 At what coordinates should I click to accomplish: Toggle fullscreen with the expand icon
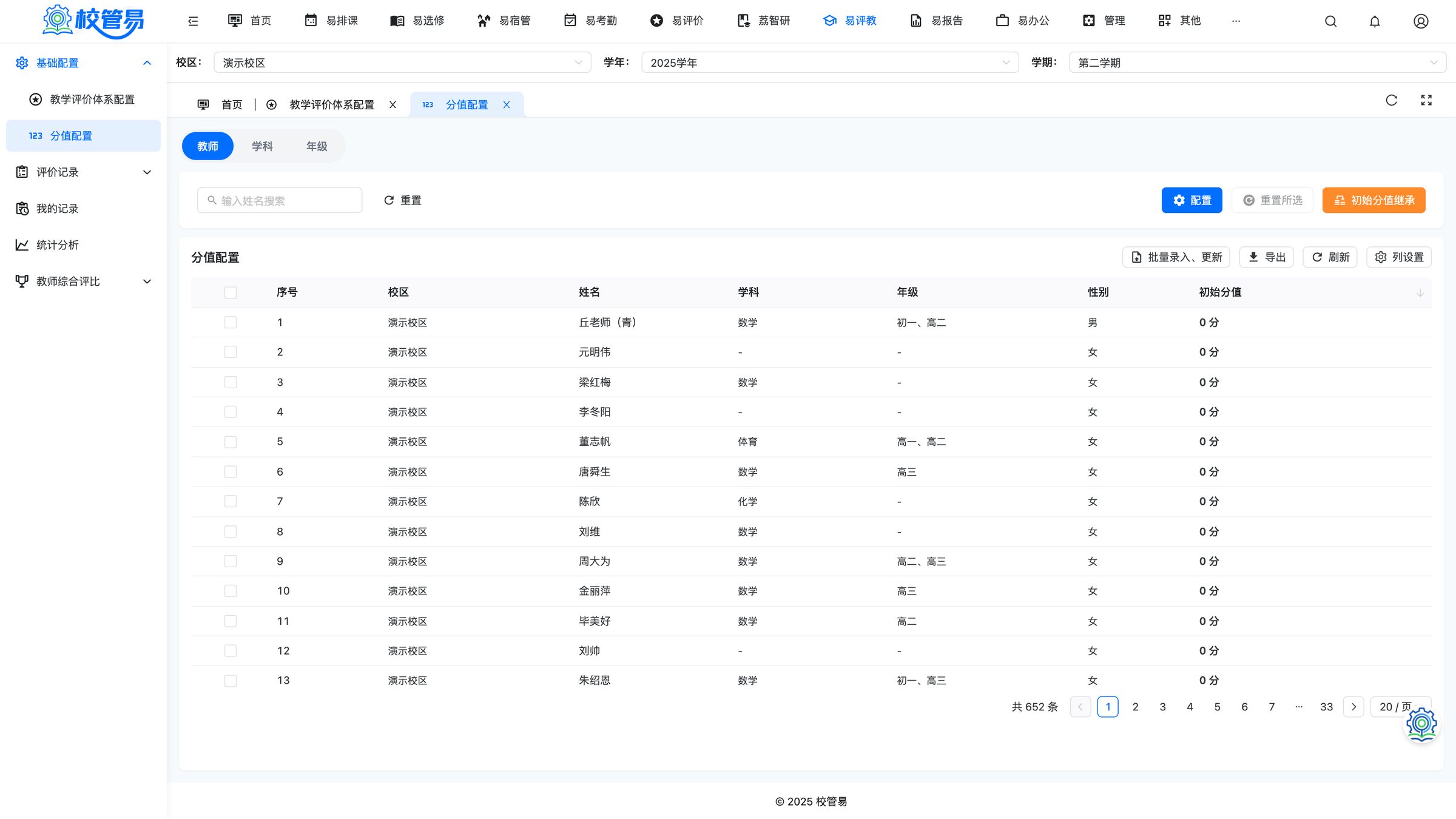1426,100
